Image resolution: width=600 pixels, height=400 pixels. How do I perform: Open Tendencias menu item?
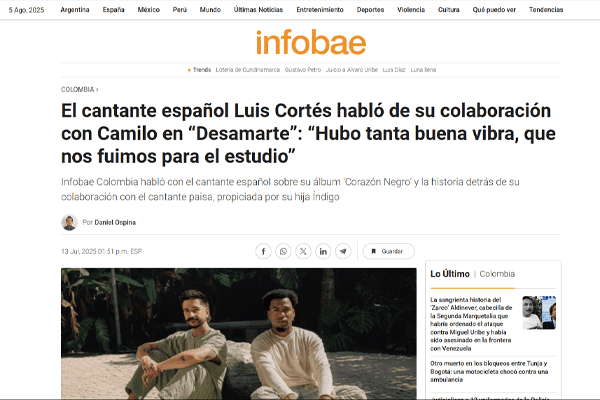tap(546, 10)
